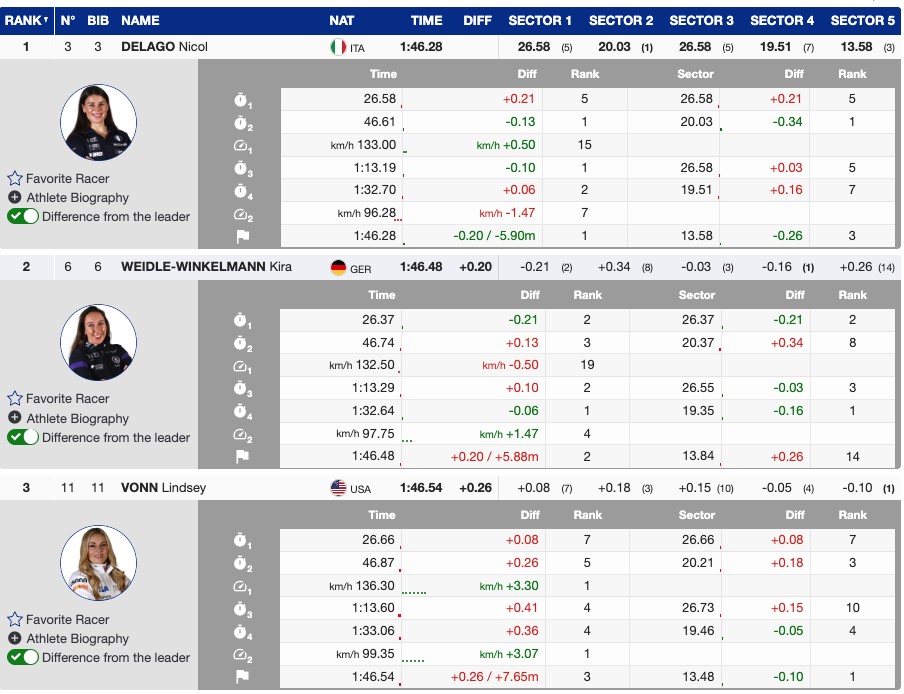The width and height of the screenshot is (904, 694).
Task: Click USA flag icon in Vonn row
Action: (338, 488)
